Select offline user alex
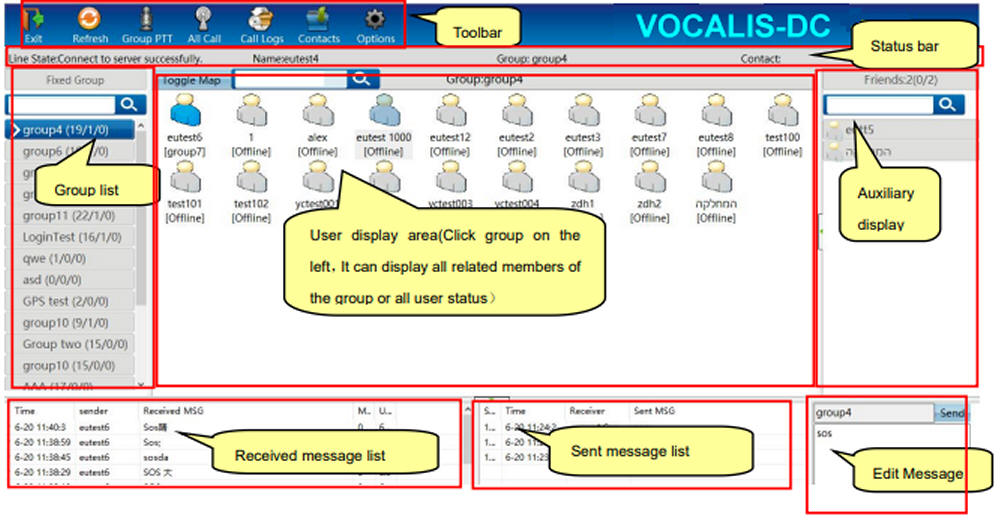The width and height of the screenshot is (1004, 528). pyautogui.click(x=318, y=125)
